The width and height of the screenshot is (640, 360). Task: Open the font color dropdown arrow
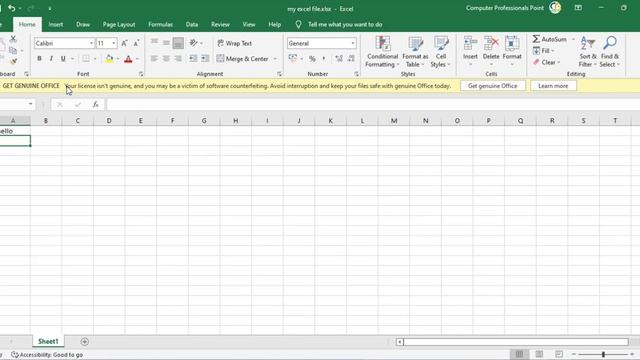(x=137, y=59)
